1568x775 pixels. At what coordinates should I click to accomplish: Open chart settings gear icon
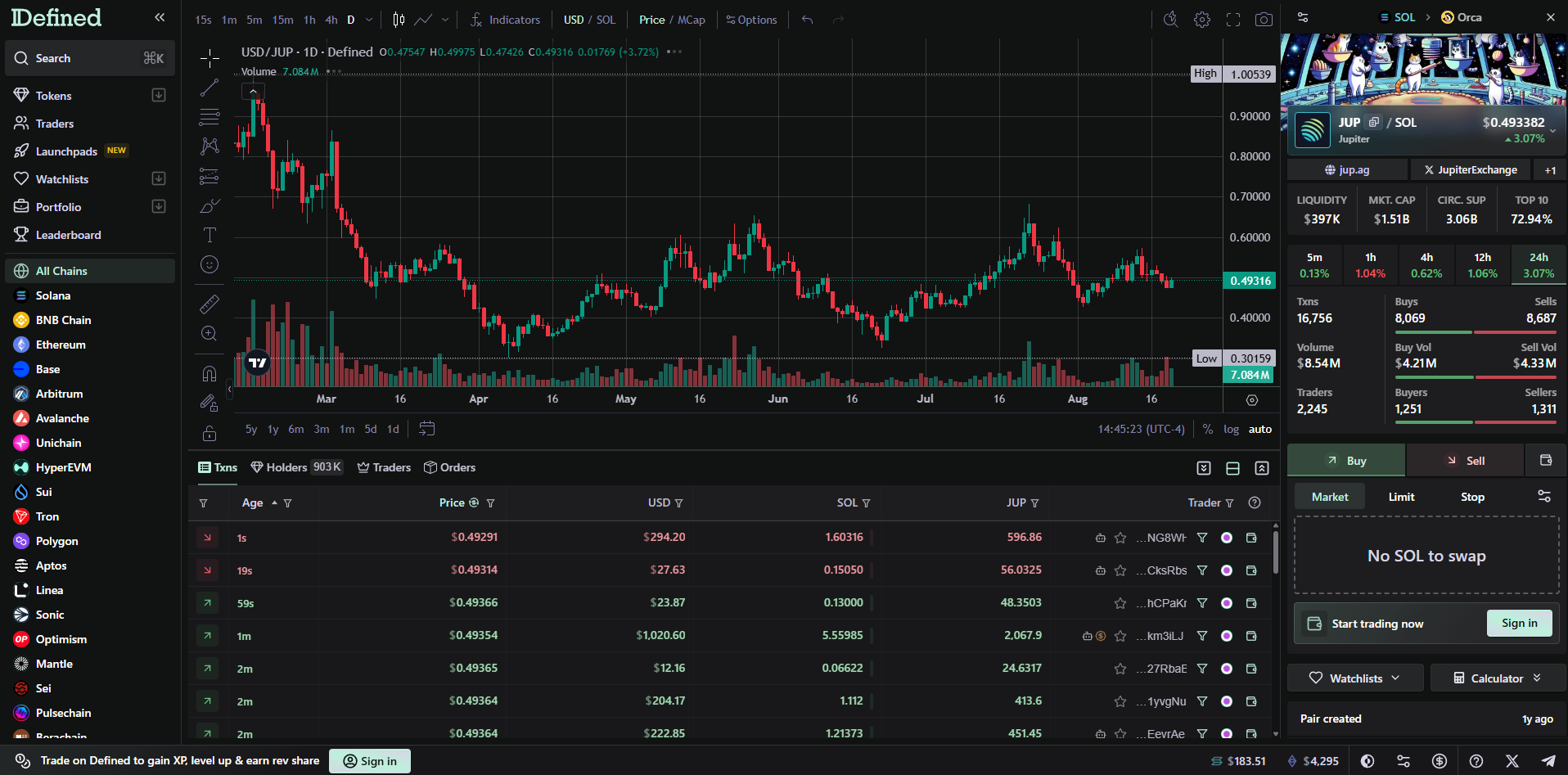(x=1201, y=20)
